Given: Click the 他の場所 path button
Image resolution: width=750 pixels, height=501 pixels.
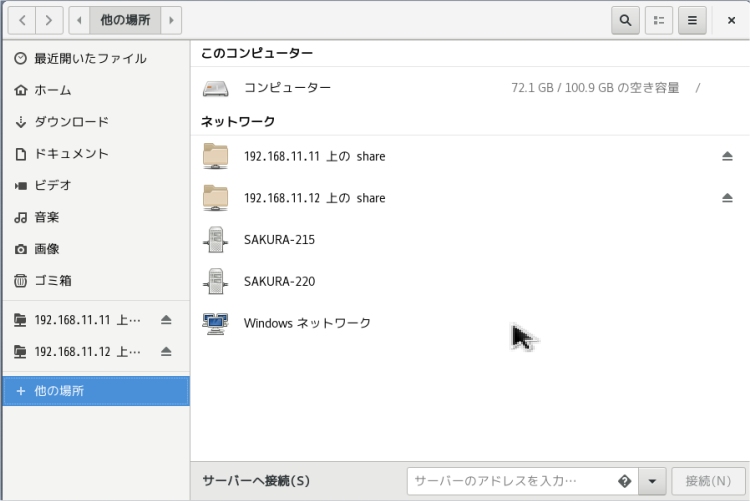Looking at the screenshot, I should (125, 19).
